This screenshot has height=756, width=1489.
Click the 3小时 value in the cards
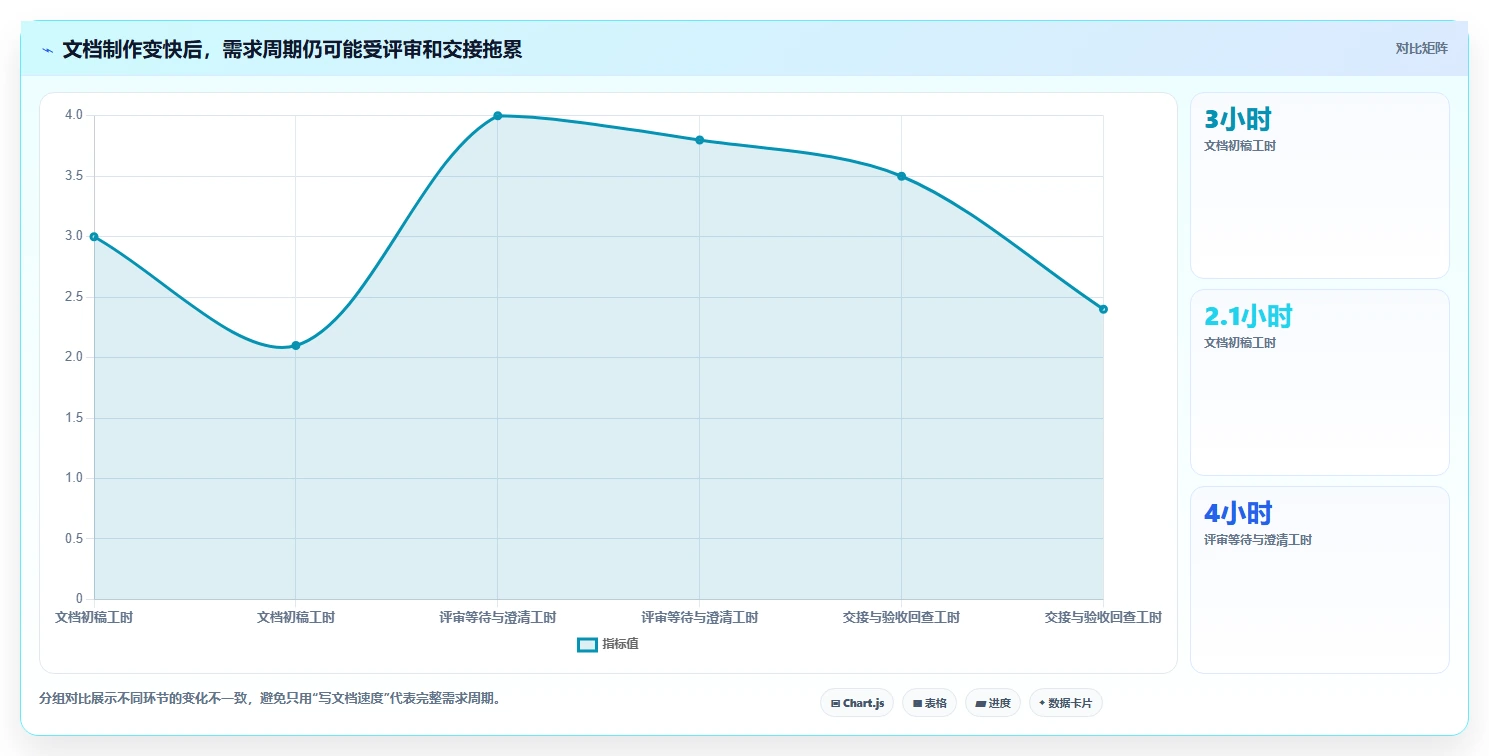(1238, 120)
